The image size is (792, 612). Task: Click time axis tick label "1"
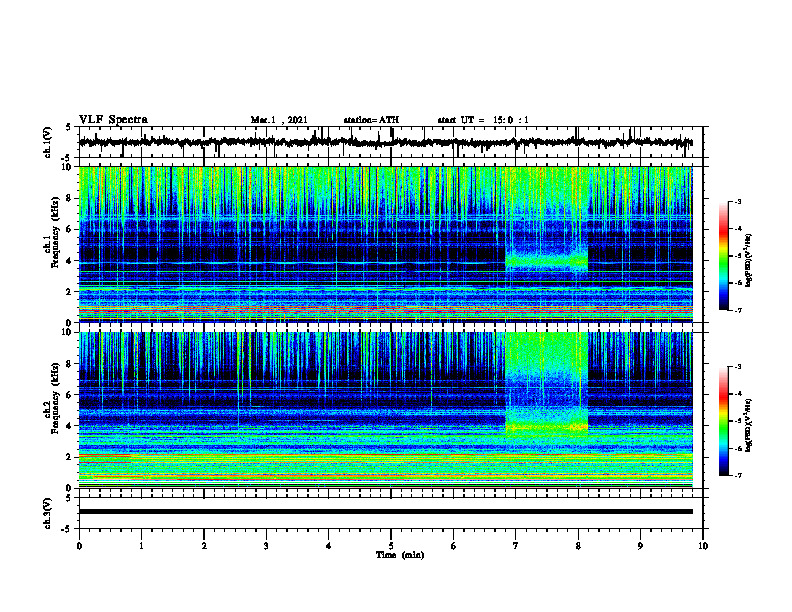pos(141,546)
